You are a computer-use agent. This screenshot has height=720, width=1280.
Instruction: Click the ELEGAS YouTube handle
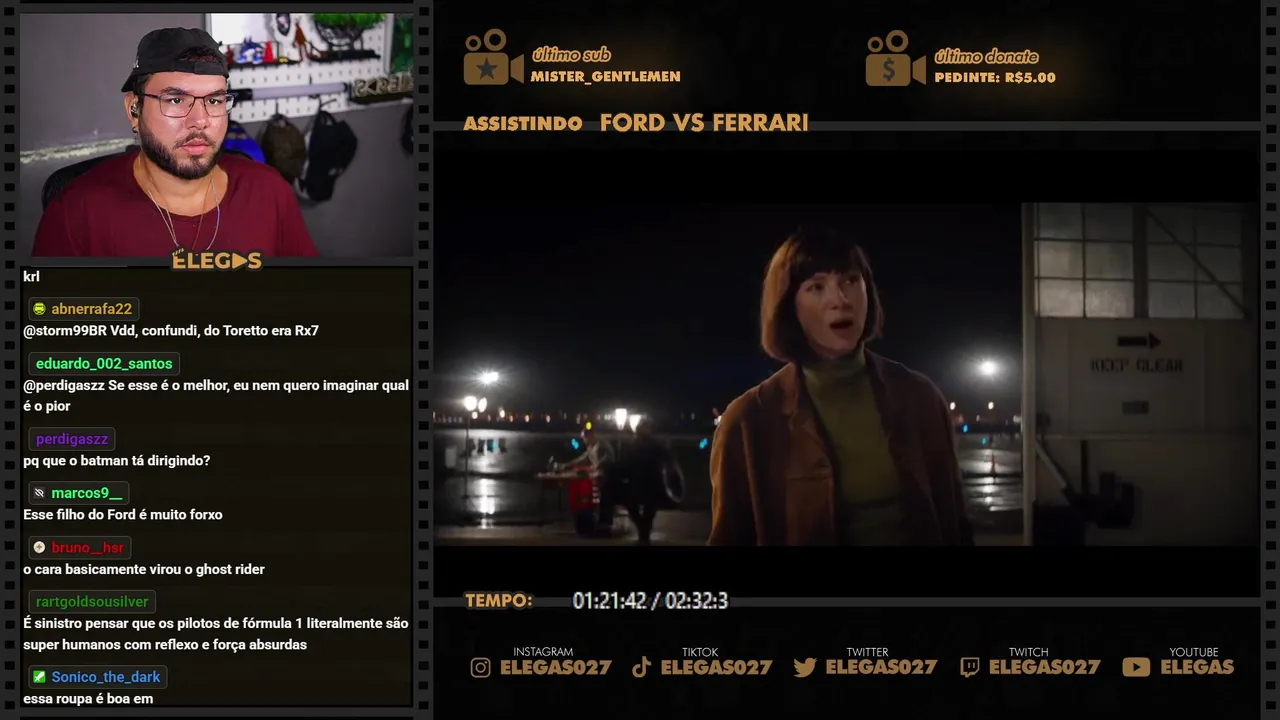click(1197, 667)
